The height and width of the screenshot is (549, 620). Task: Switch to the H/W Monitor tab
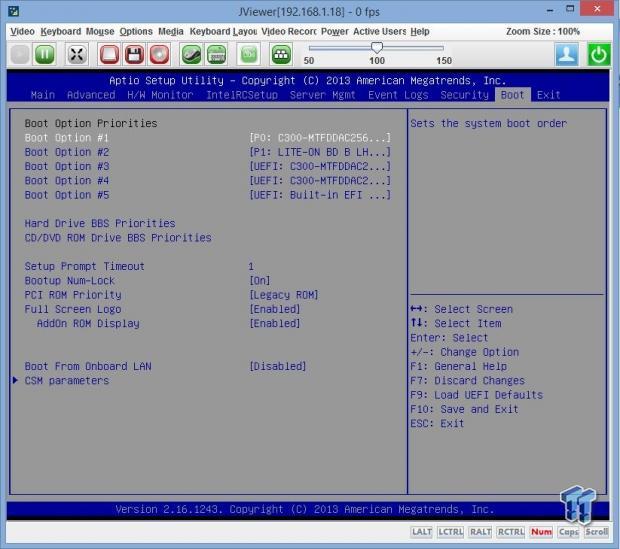point(160,95)
